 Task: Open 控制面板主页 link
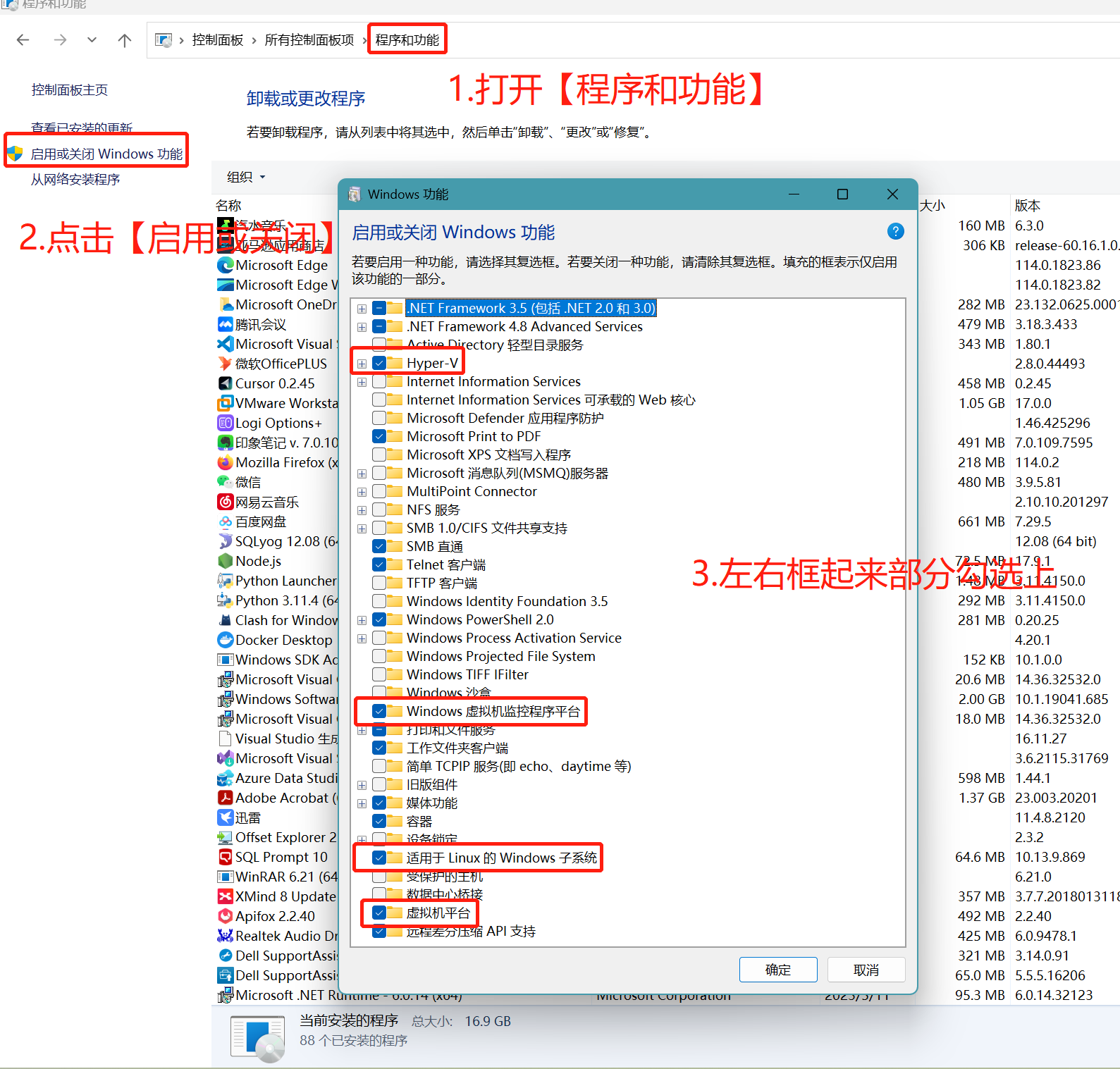pyautogui.click(x=70, y=90)
